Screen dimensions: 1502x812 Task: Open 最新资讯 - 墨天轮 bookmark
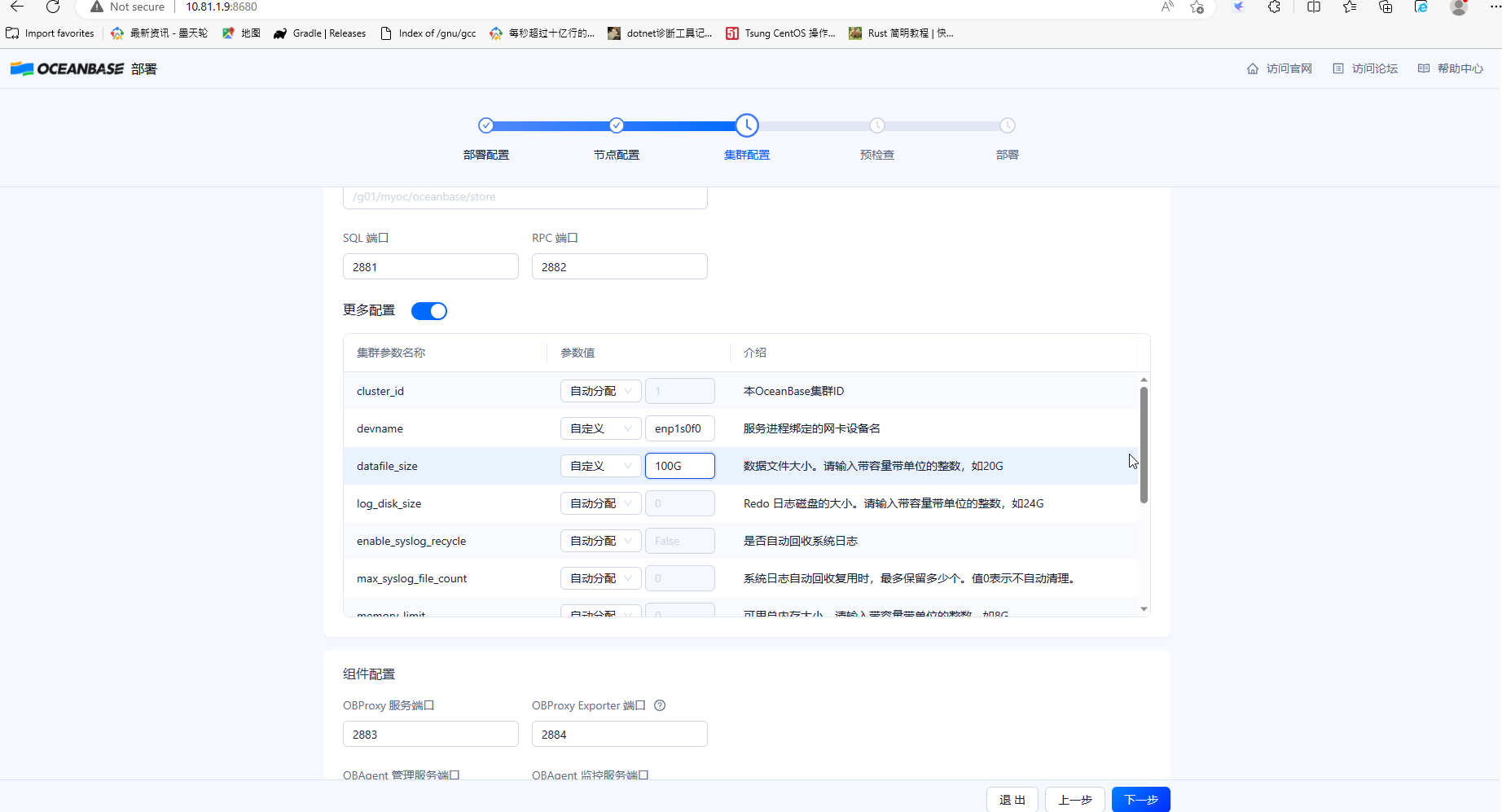coord(159,33)
